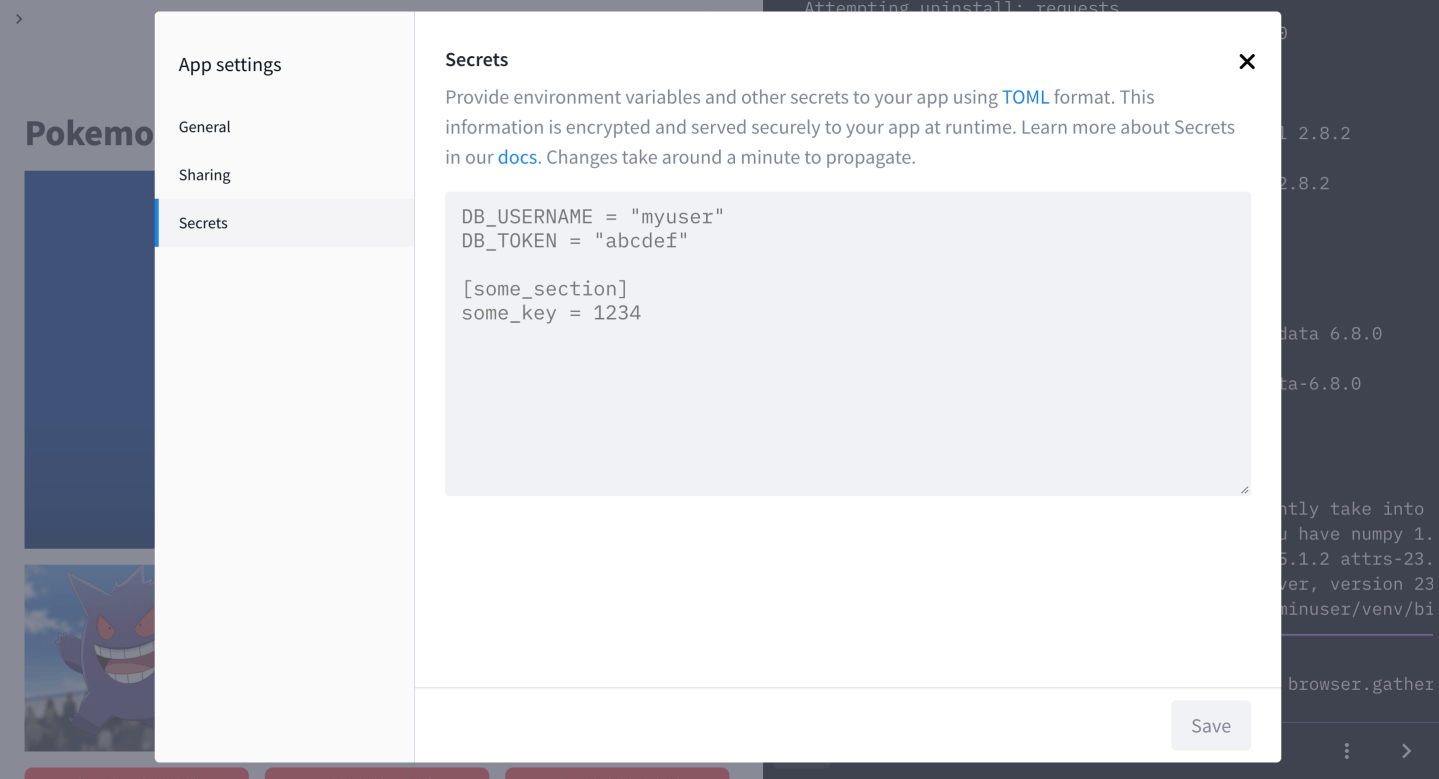1439x779 pixels.
Task: Click the Save button
Action: pos(1211,726)
